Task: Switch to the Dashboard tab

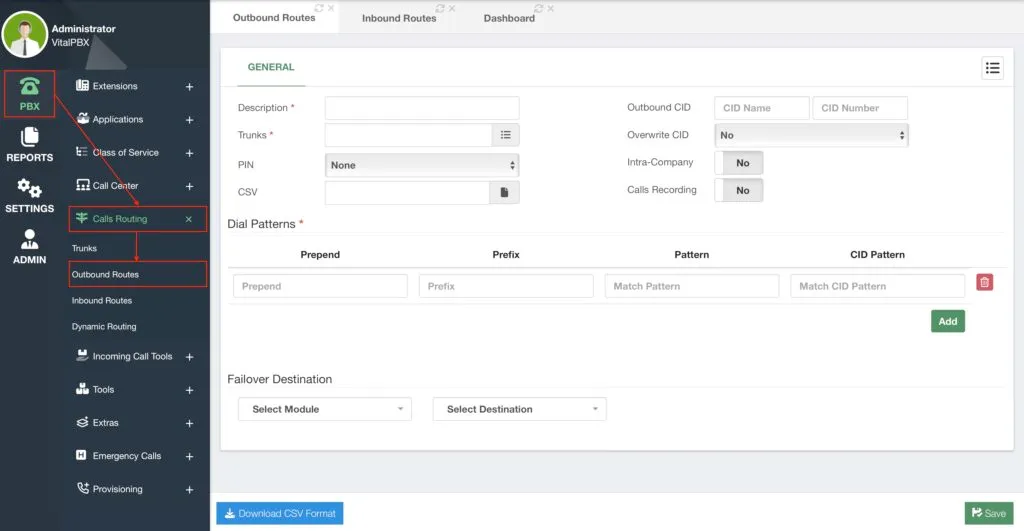Action: point(509,18)
